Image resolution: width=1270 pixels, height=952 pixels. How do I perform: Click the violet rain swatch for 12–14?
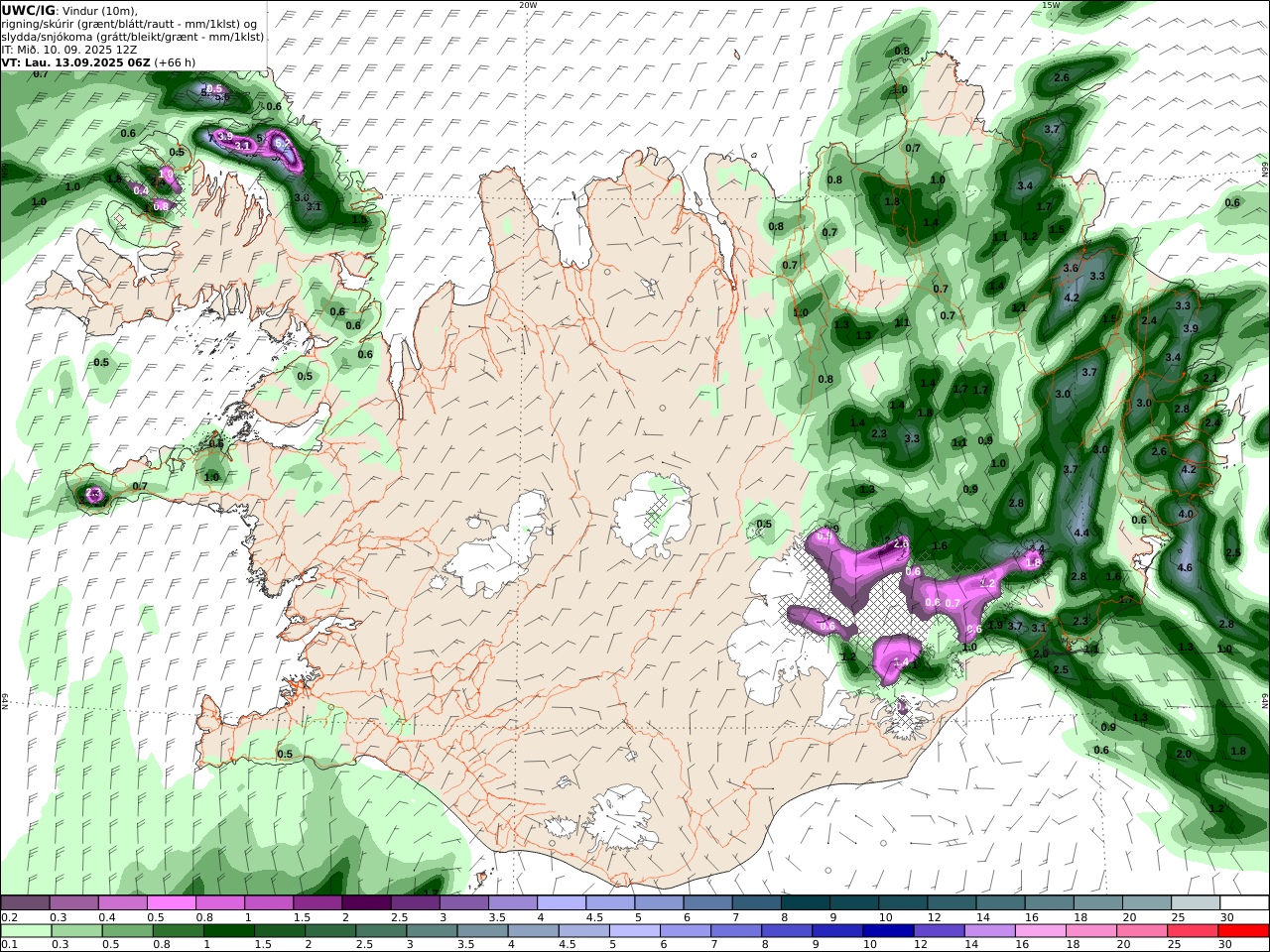939,931
